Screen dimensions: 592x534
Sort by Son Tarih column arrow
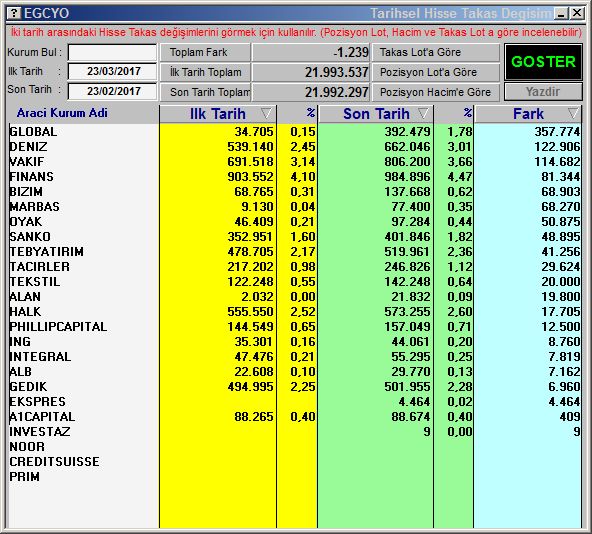tap(423, 113)
